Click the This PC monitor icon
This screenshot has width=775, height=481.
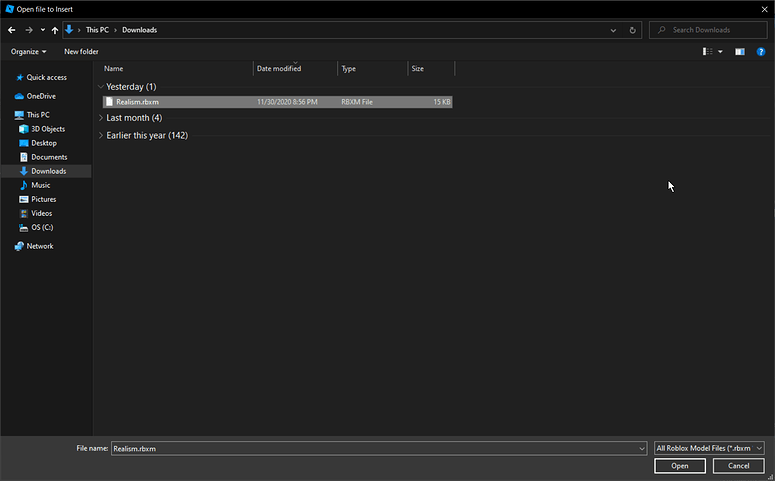[x=19, y=115]
